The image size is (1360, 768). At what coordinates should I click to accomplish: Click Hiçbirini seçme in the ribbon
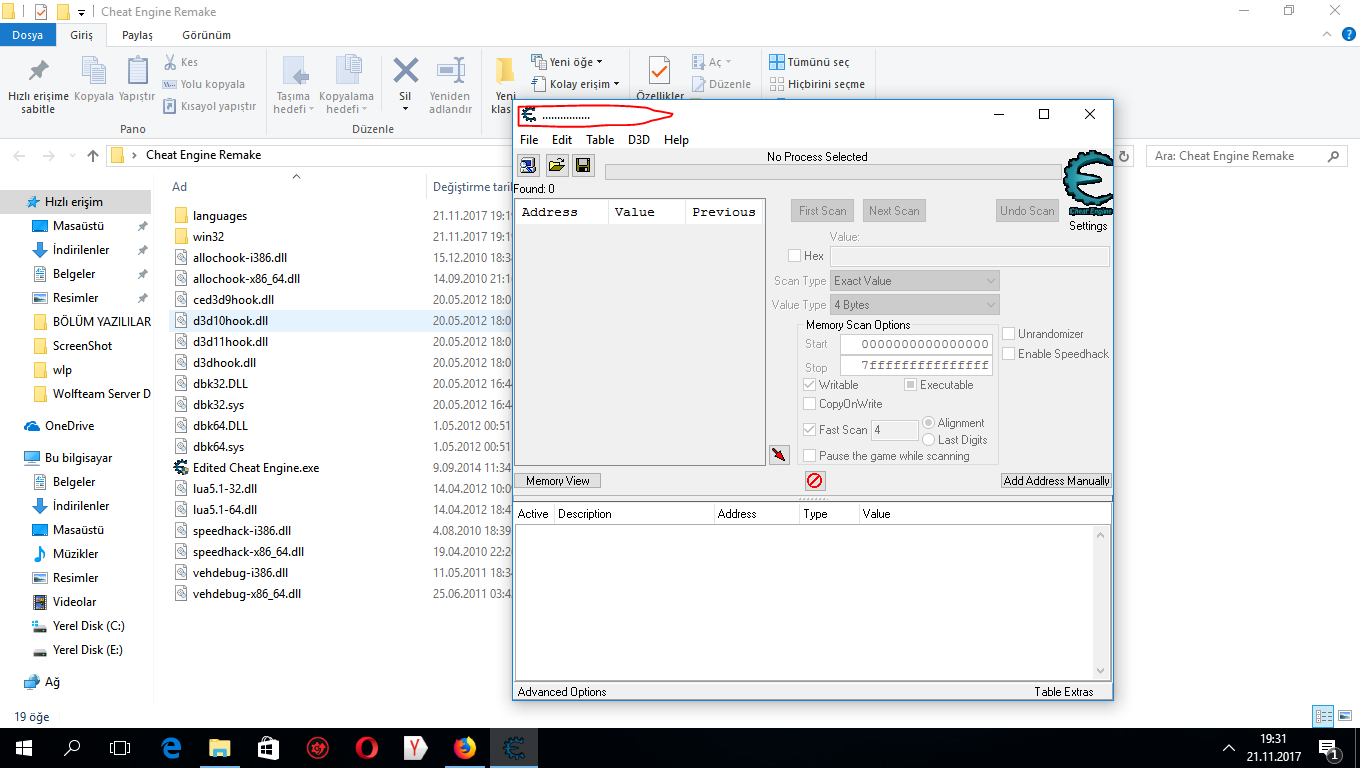[x=817, y=84]
